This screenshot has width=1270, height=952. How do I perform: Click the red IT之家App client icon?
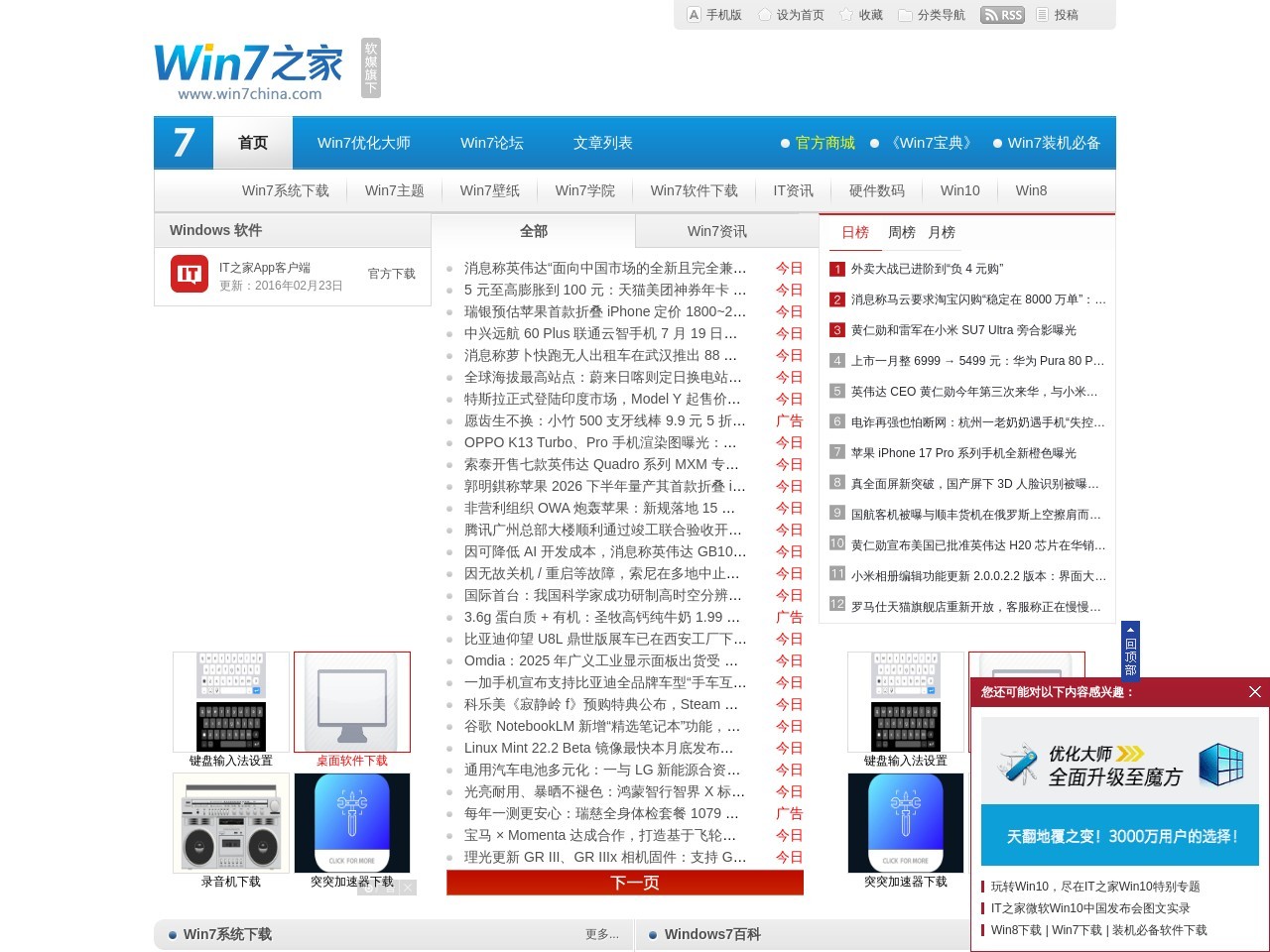coord(189,272)
